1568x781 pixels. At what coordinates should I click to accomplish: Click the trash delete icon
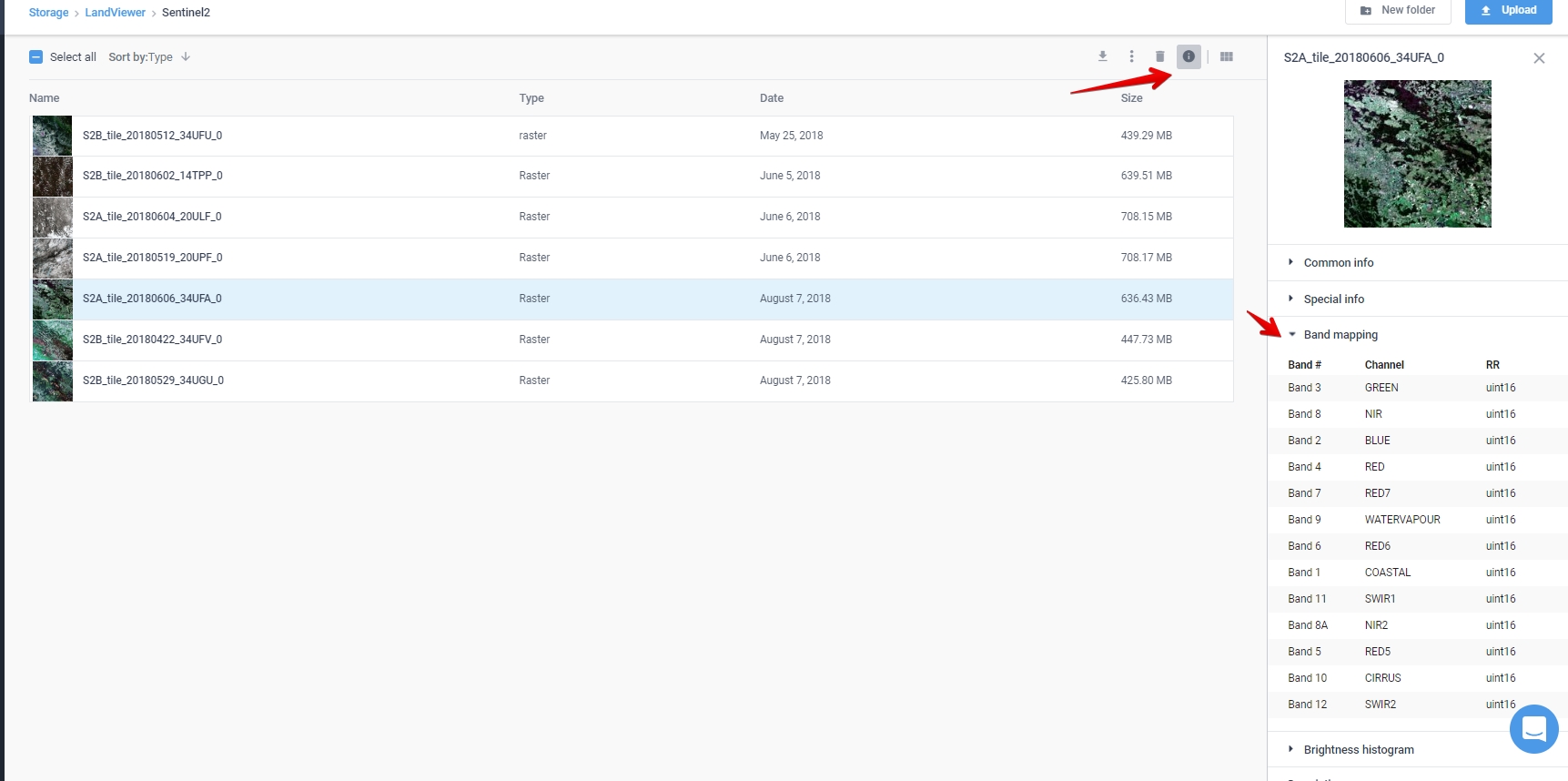(x=1159, y=56)
